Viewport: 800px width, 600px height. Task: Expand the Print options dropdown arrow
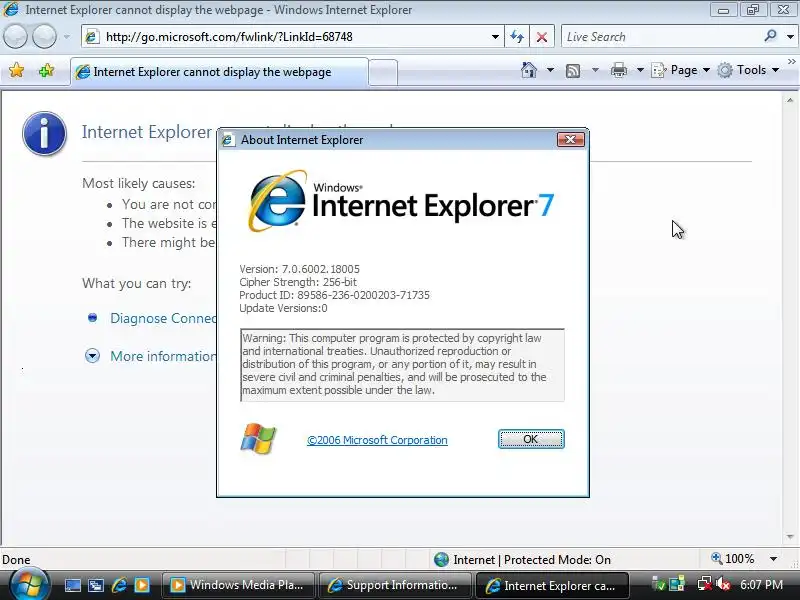tap(640, 70)
